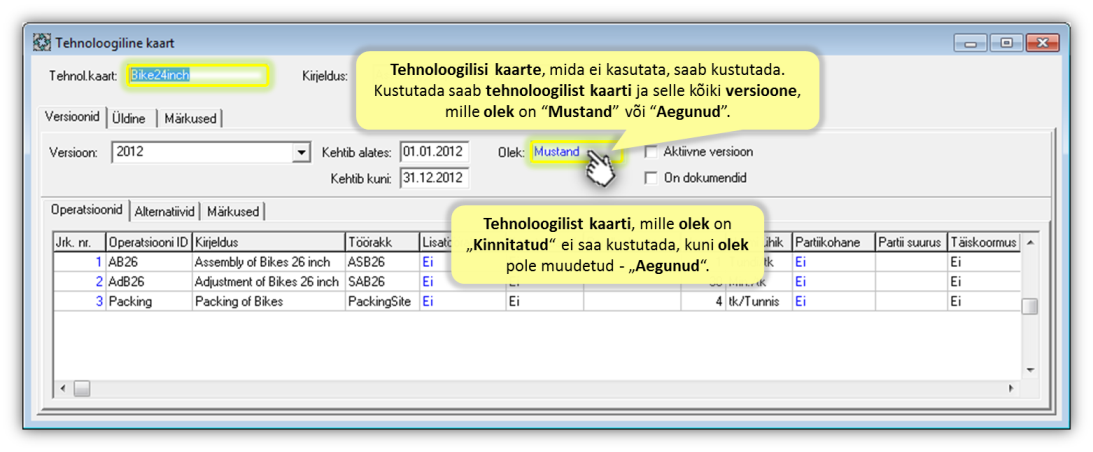This screenshot has height=452, width=1093.
Task: Switch to the Üldine tab
Action: [129, 118]
